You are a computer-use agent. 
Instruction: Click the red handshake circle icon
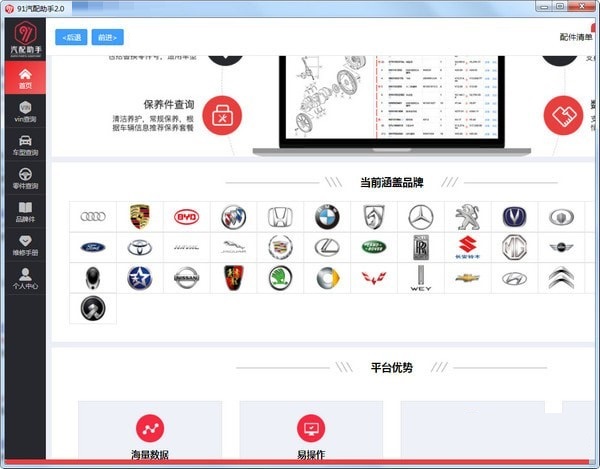tap(563, 116)
